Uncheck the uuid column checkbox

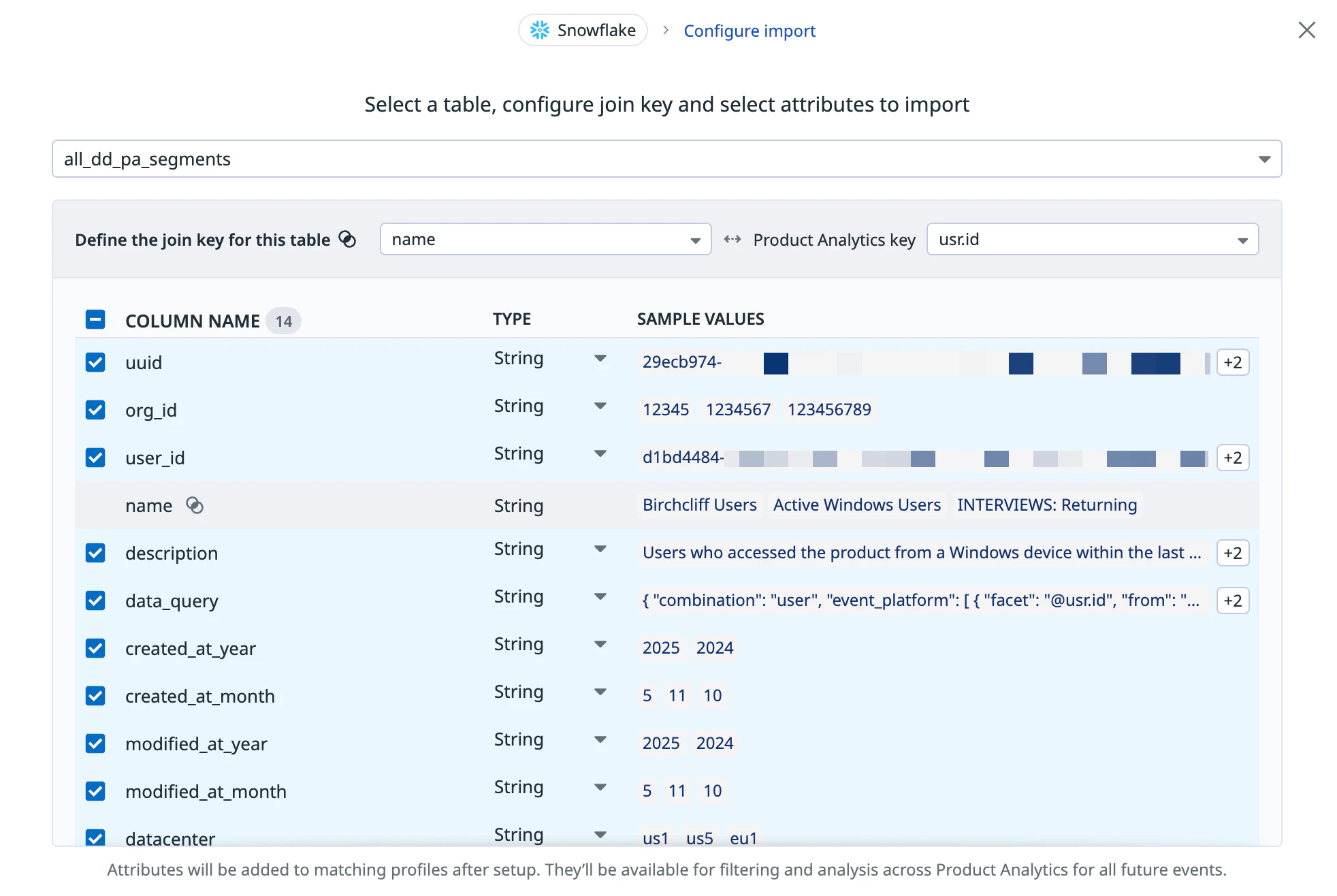[x=95, y=362]
